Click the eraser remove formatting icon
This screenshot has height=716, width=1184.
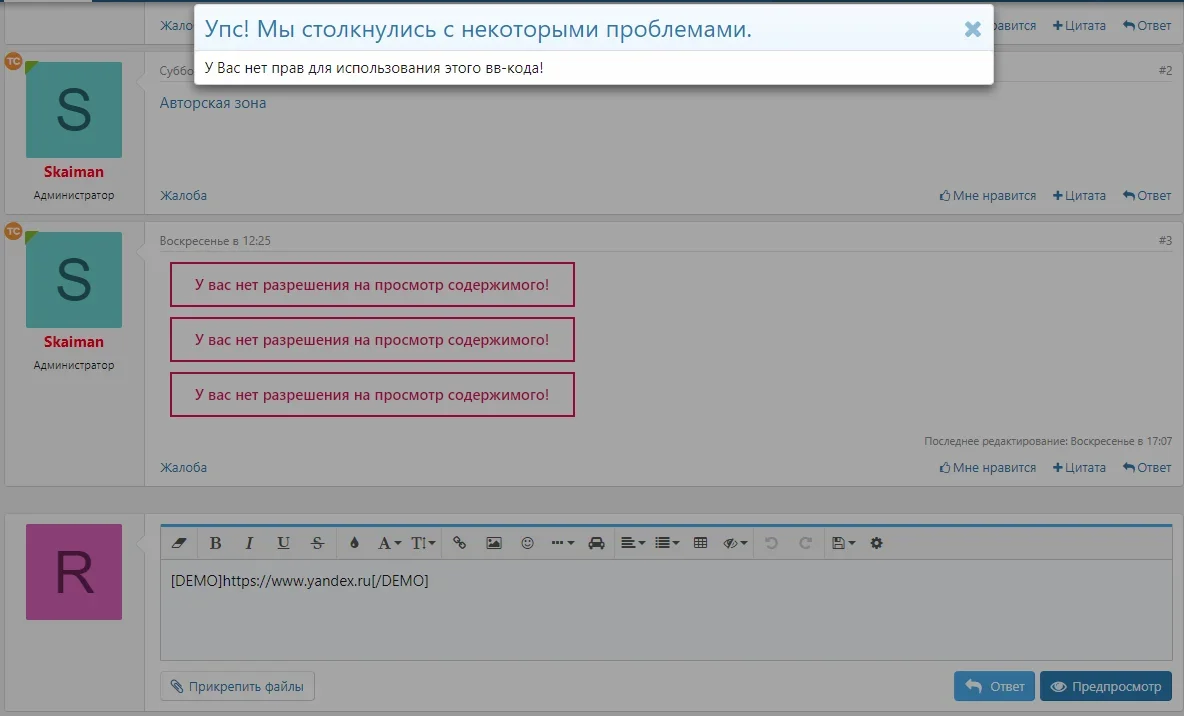coord(180,543)
